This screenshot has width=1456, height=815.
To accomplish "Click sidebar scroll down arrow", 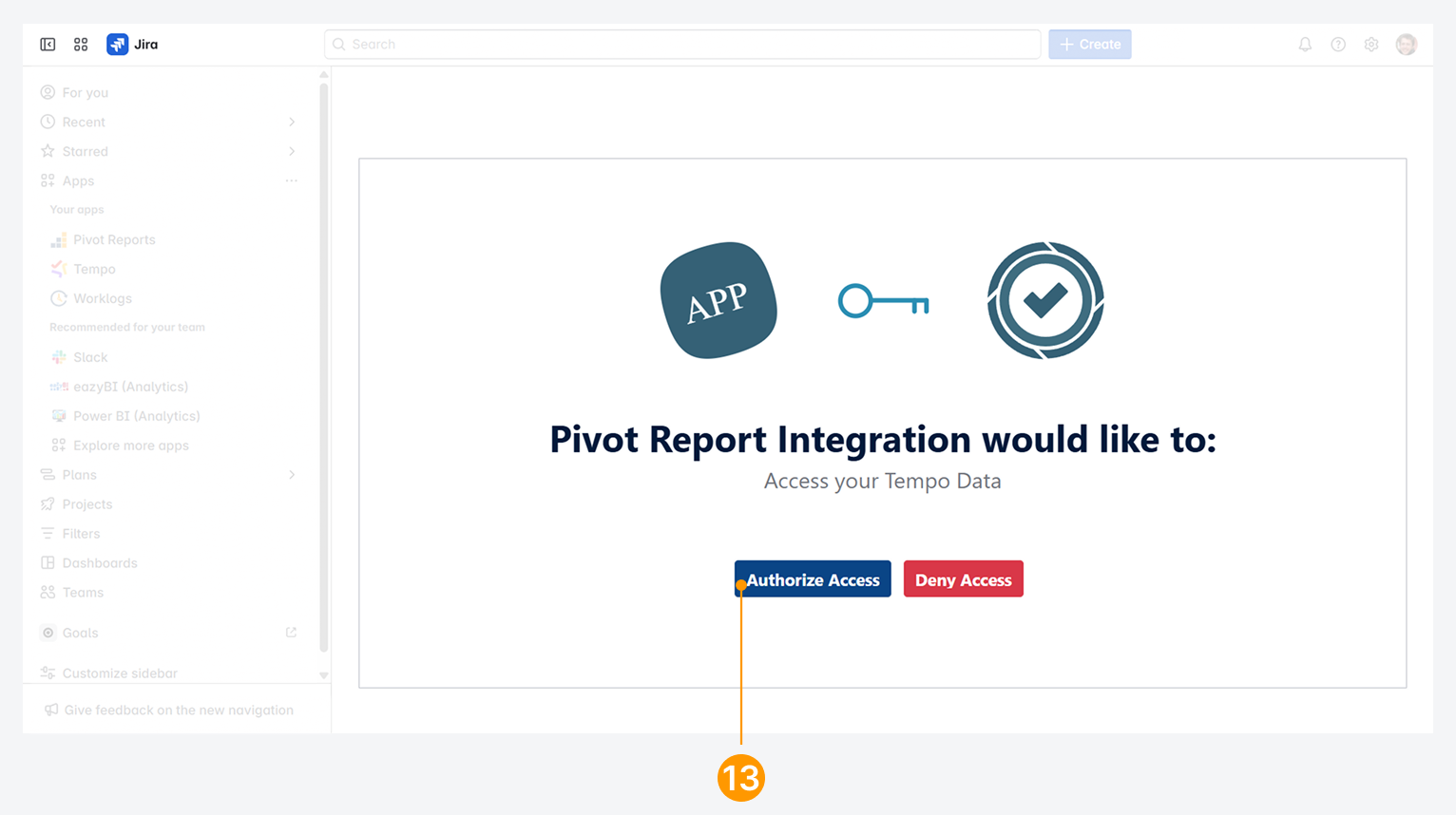I will click(x=324, y=675).
